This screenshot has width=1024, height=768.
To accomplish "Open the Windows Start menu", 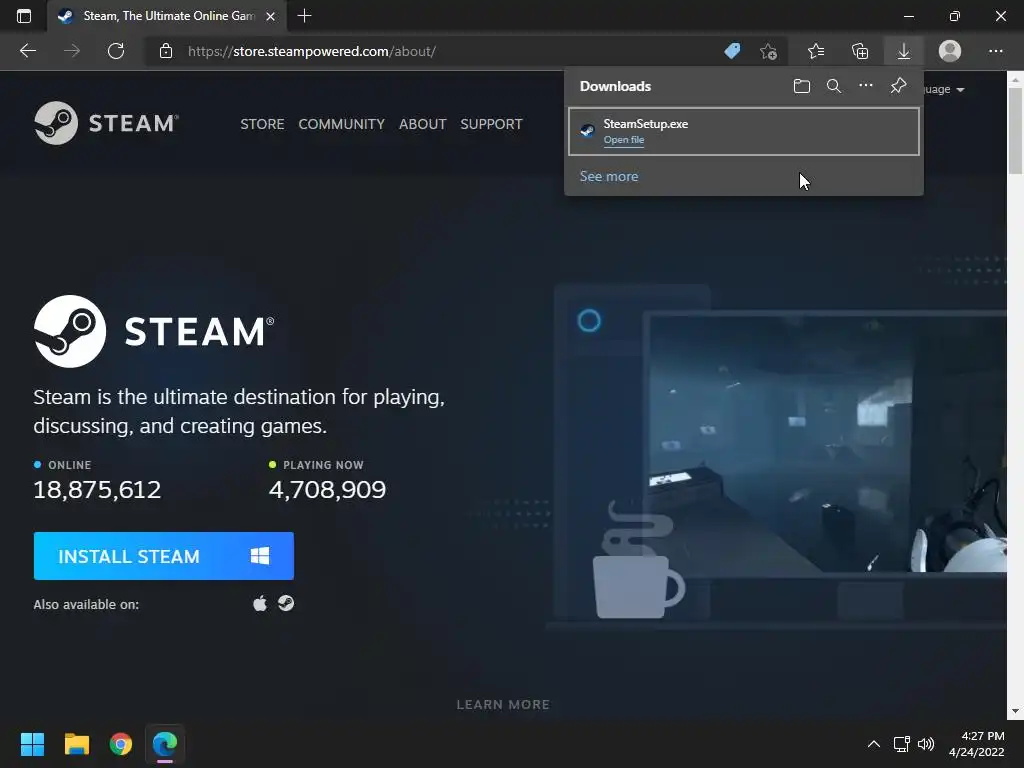I will coord(32,744).
